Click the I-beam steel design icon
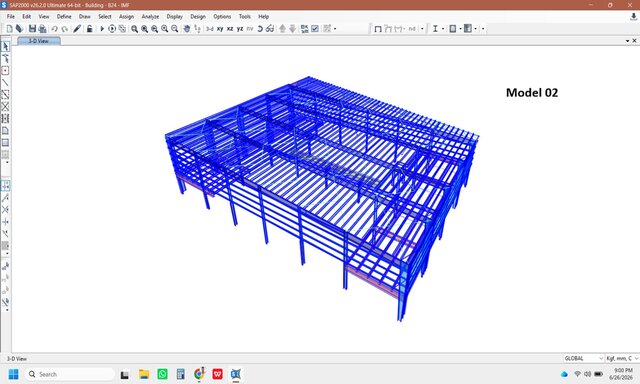 [x=435, y=29]
